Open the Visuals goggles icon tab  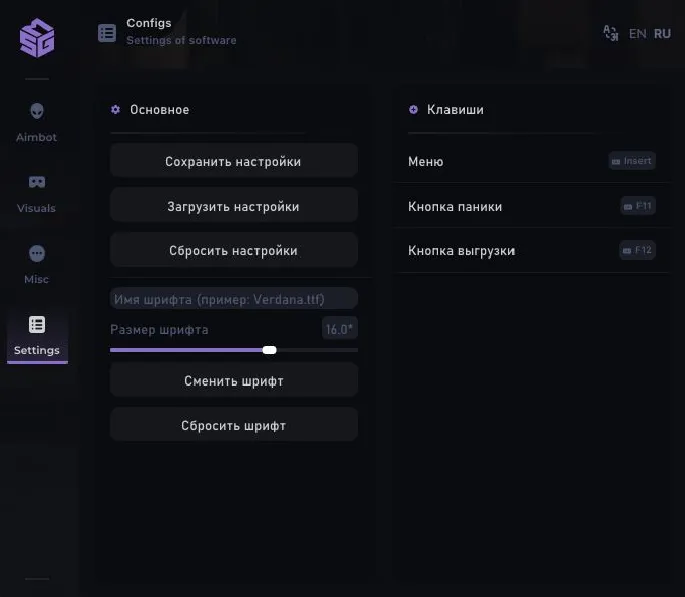tap(37, 182)
